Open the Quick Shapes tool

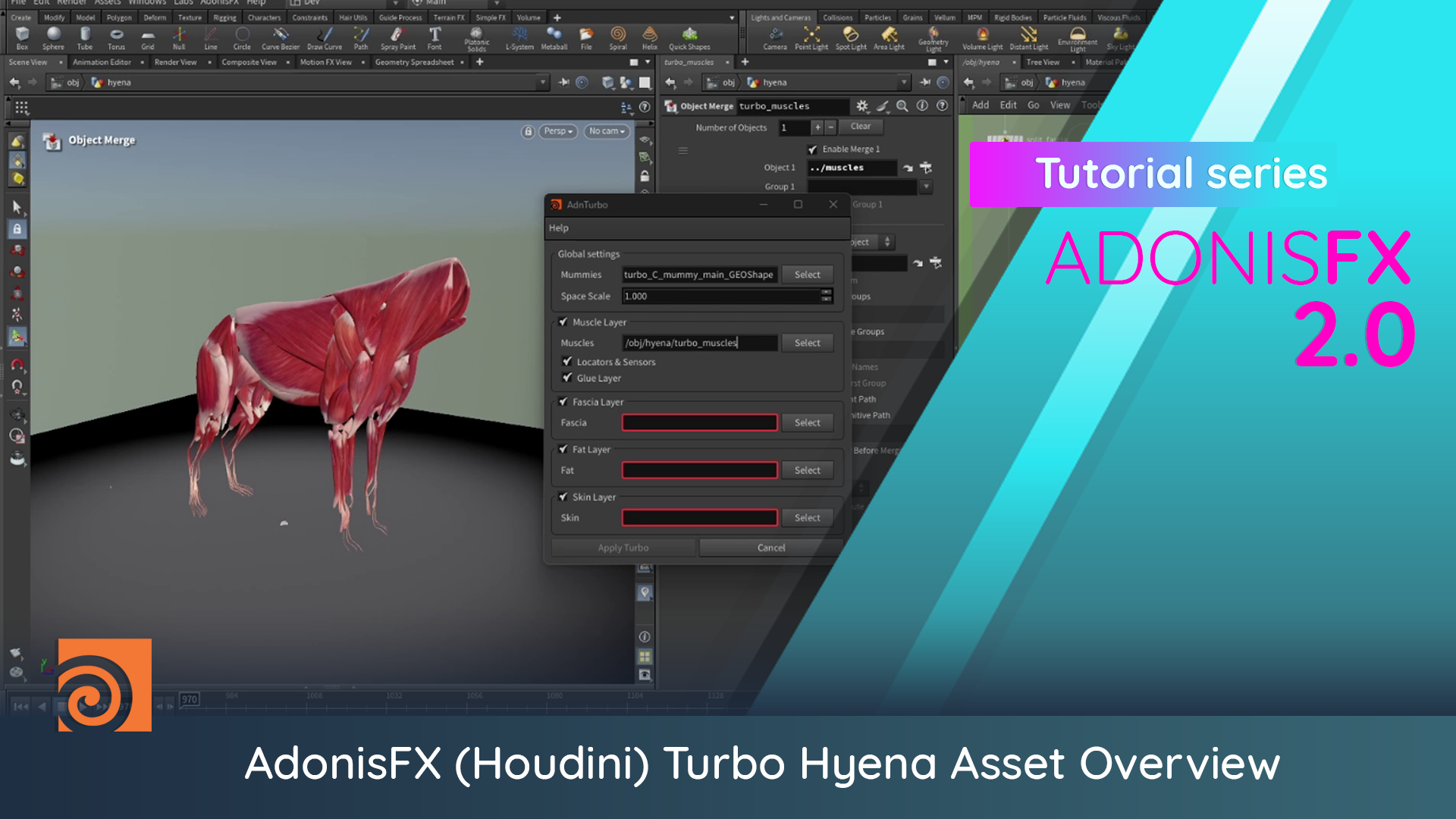tap(689, 38)
